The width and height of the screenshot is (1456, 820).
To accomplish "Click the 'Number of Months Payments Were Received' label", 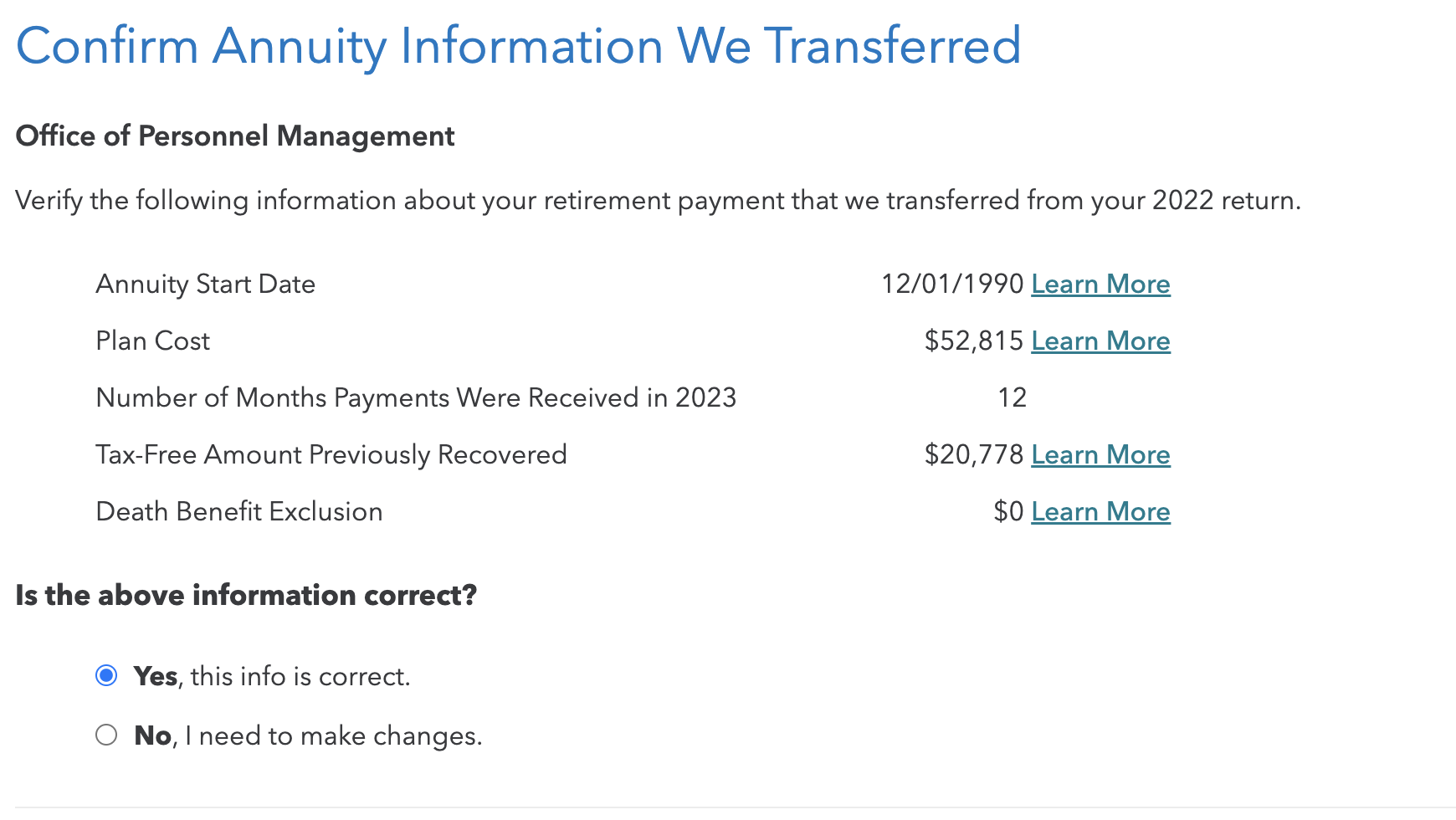I will [416, 398].
